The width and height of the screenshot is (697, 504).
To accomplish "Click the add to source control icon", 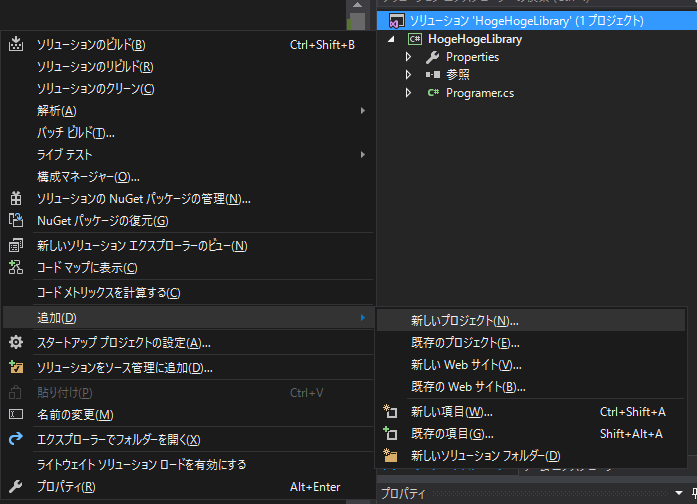I will click(x=16, y=367).
